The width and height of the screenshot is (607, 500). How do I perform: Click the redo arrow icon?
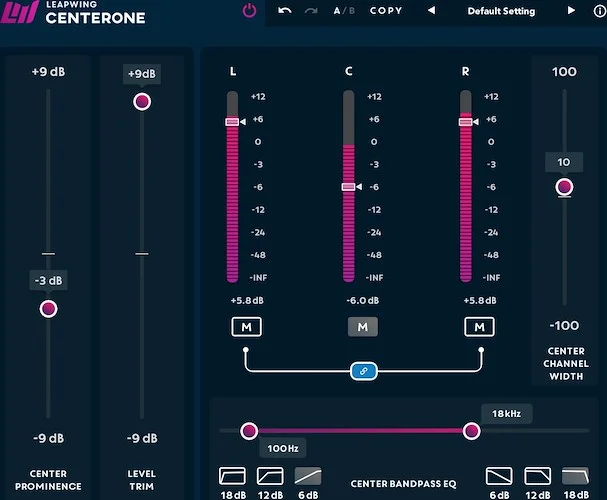(310, 11)
